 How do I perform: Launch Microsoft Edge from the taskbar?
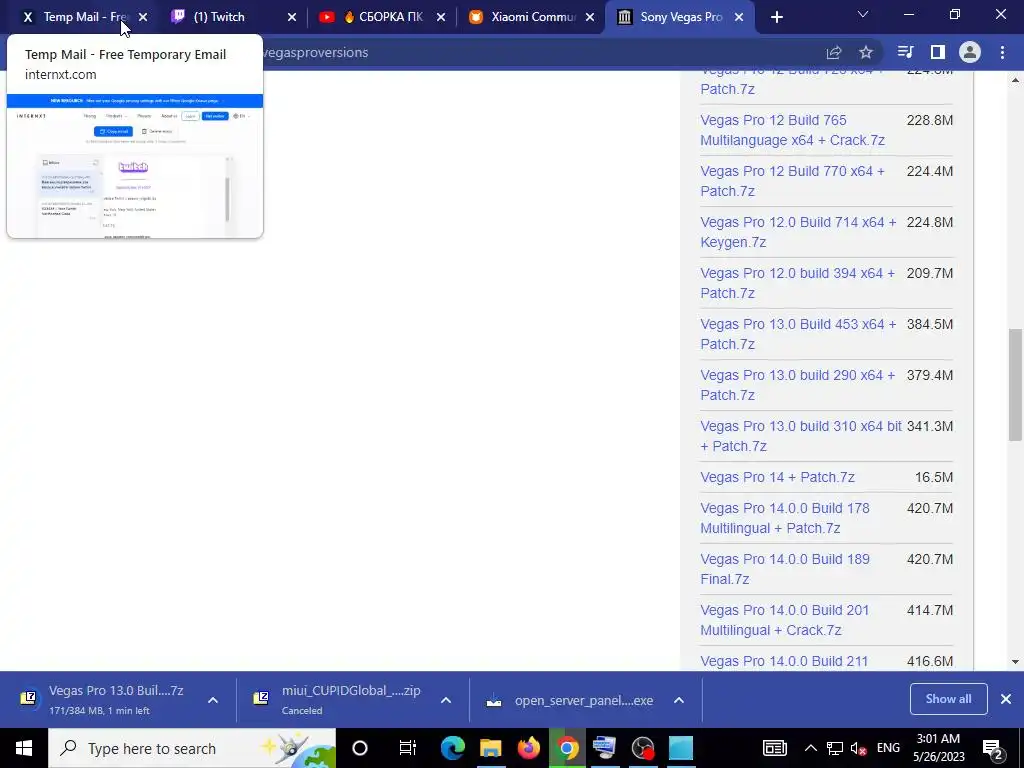(x=453, y=748)
